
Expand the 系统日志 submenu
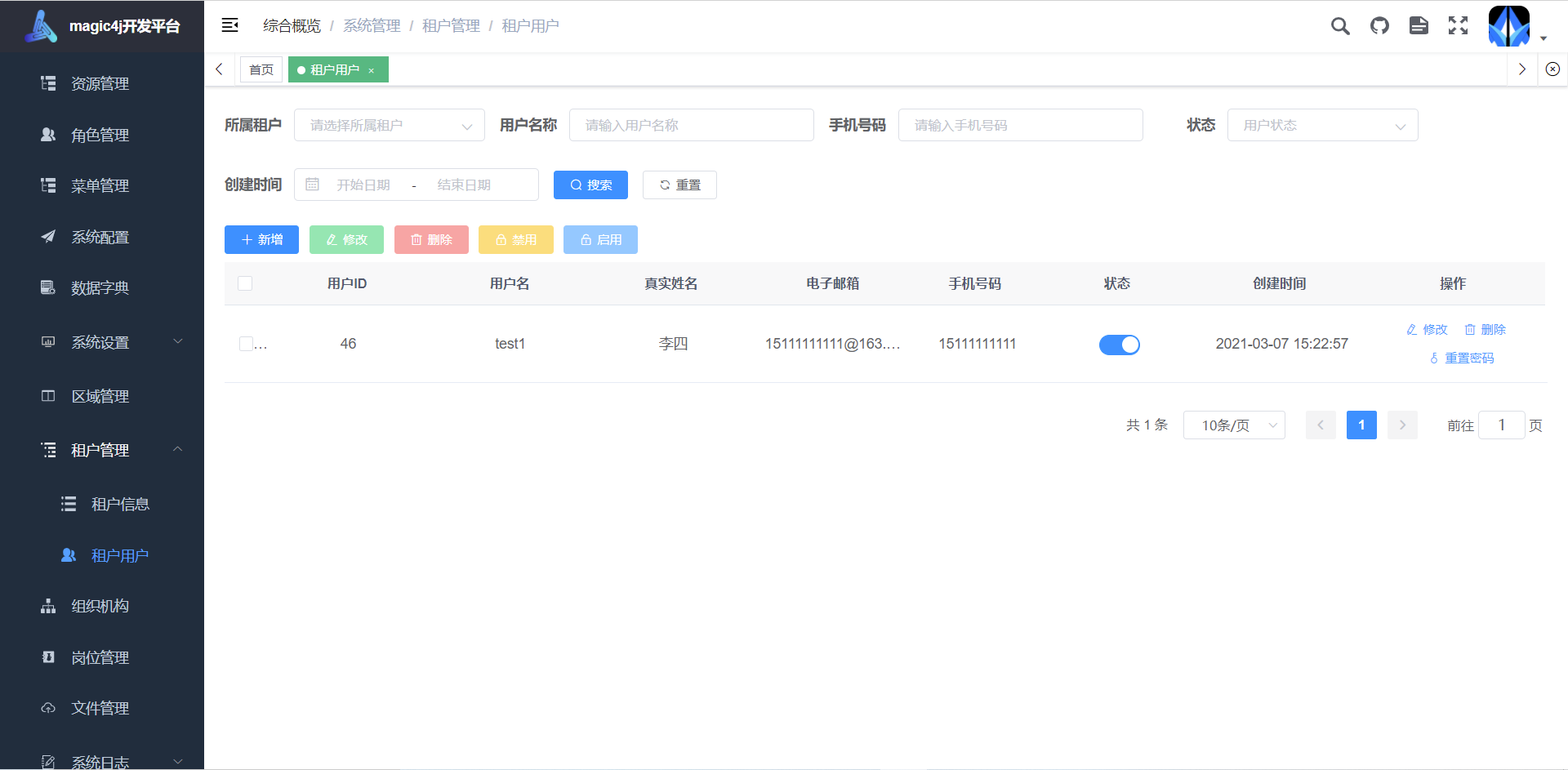tap(102, 761)
